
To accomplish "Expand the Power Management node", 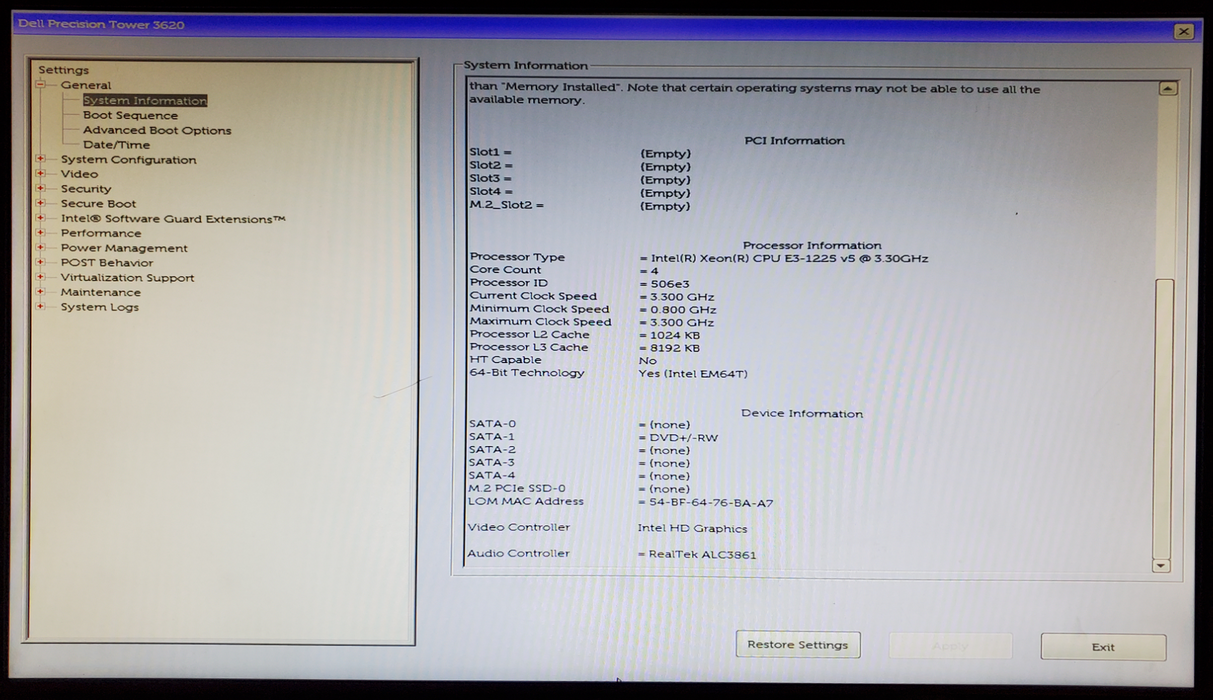I will click(x=41, y=248).
